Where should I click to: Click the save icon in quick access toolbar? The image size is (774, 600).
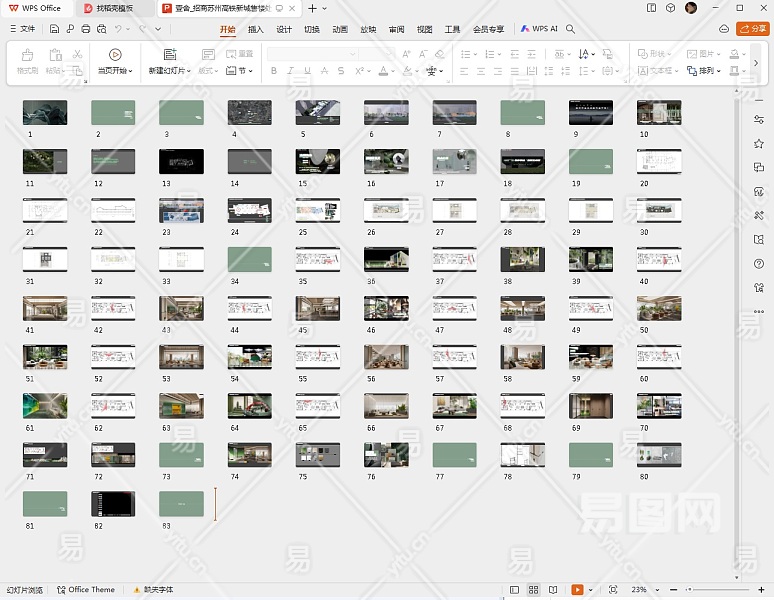(x=55, y=29)
